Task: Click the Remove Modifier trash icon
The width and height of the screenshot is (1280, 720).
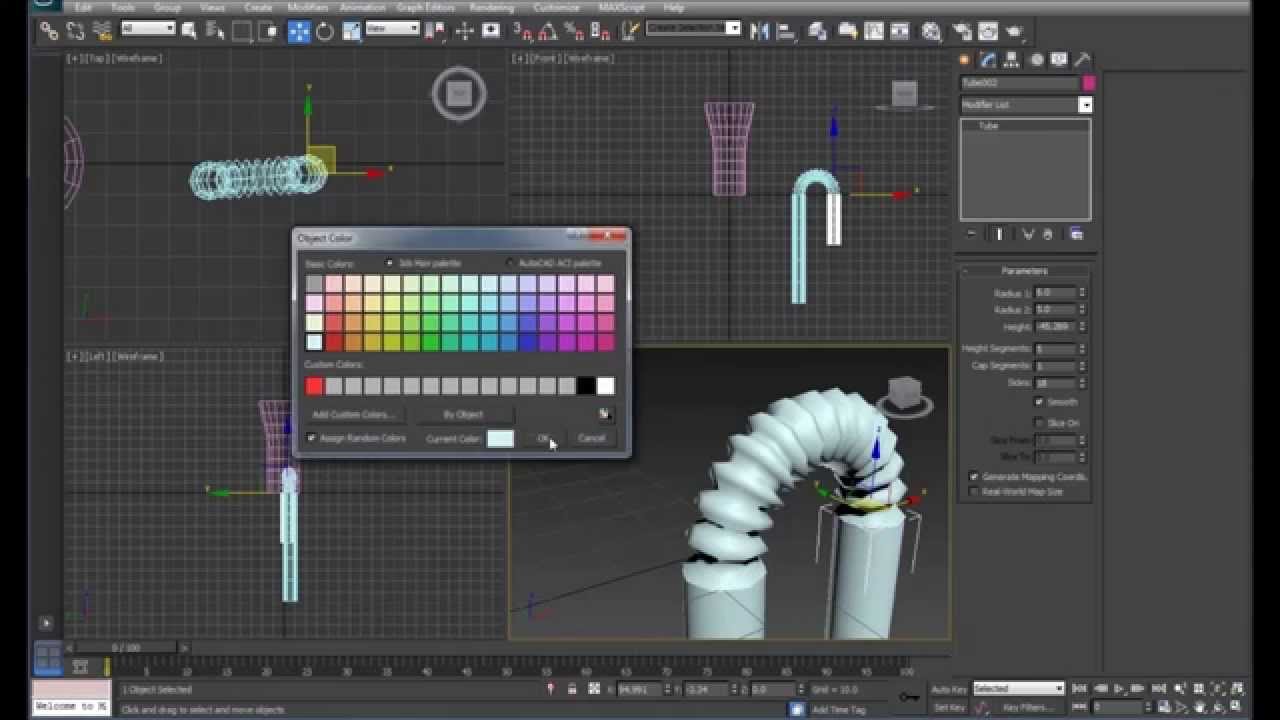Action: pos(1048,234)
